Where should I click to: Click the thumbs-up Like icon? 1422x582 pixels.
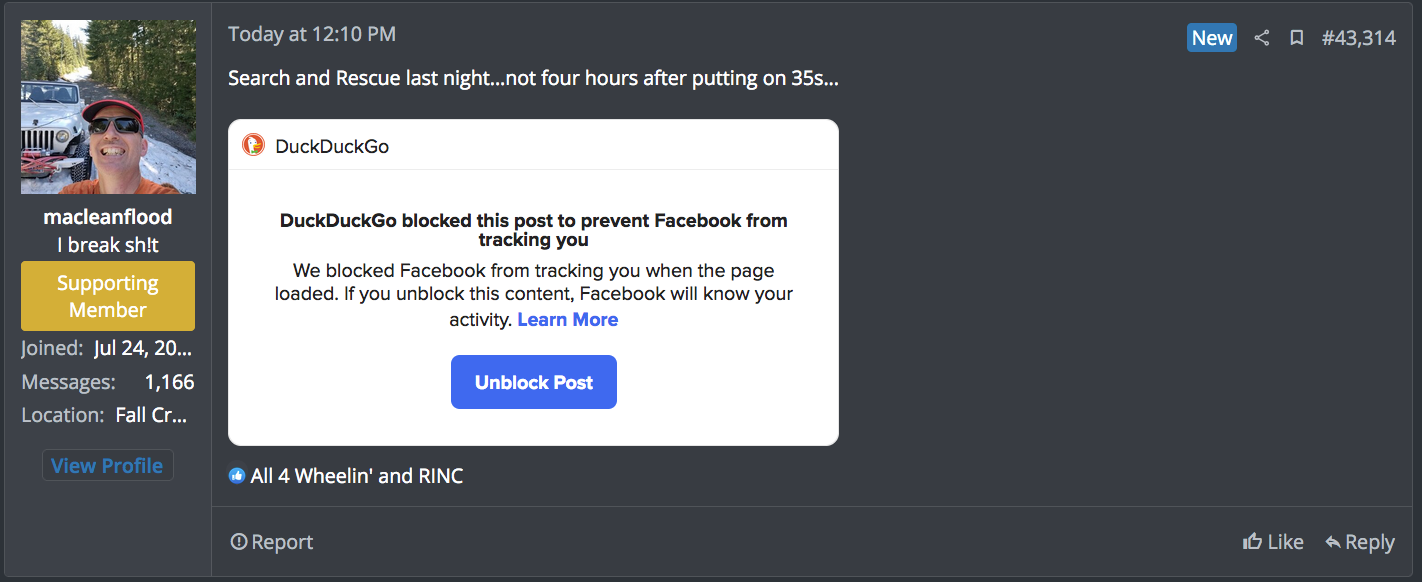point(1252,541)
